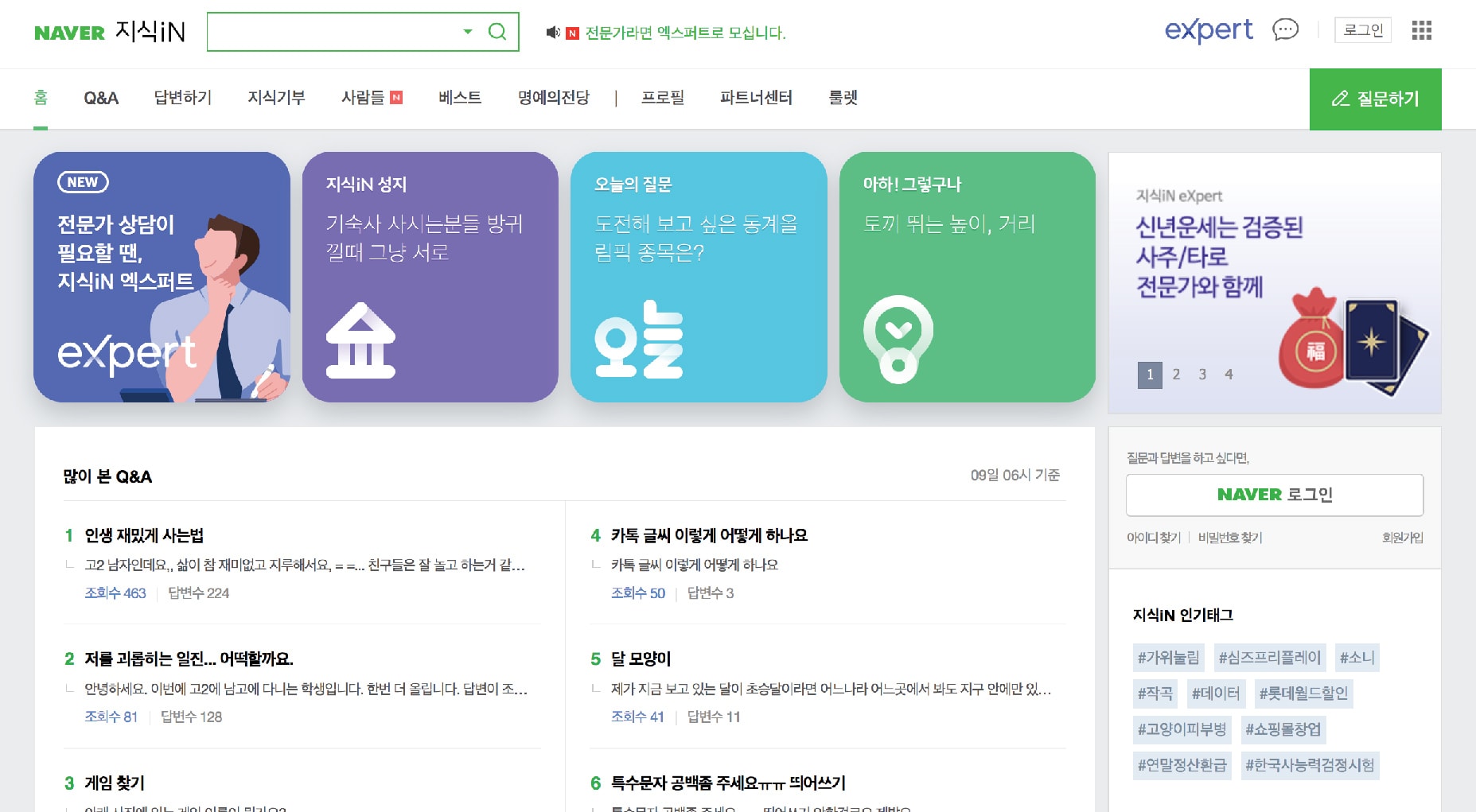Click the 질문하기 button
Image resolution: width=1476 pixels, height=812 pixels.
[1375, 99]
